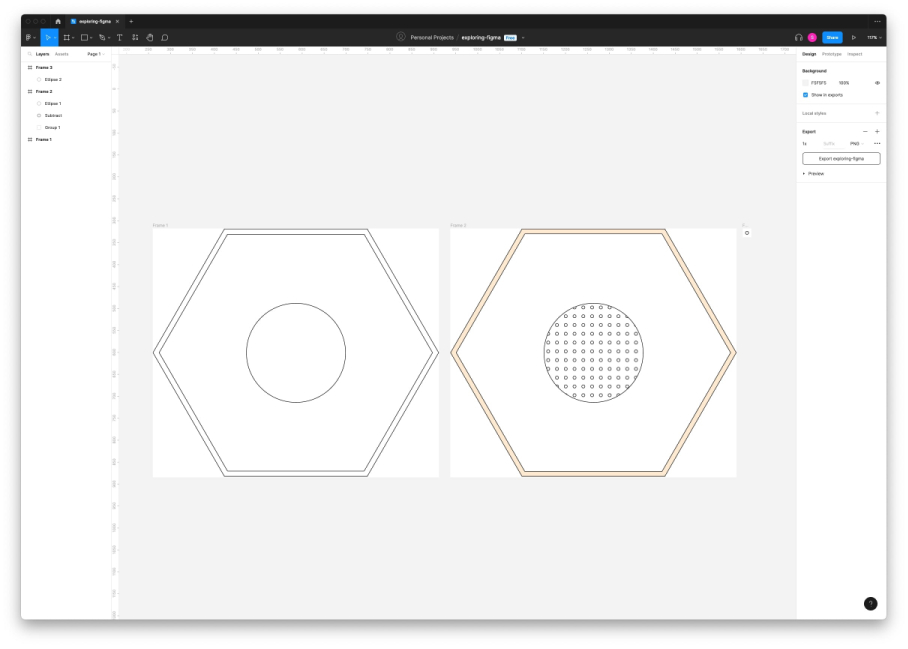Viewport: 908px width, 649px height.
Task: Add a local style with plus icon
Action: pos(877,113)
